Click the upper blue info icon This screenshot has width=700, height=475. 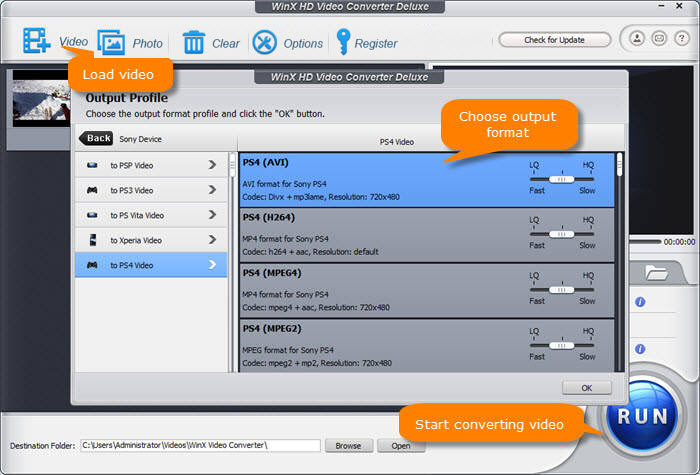click(x=640, y=302)
